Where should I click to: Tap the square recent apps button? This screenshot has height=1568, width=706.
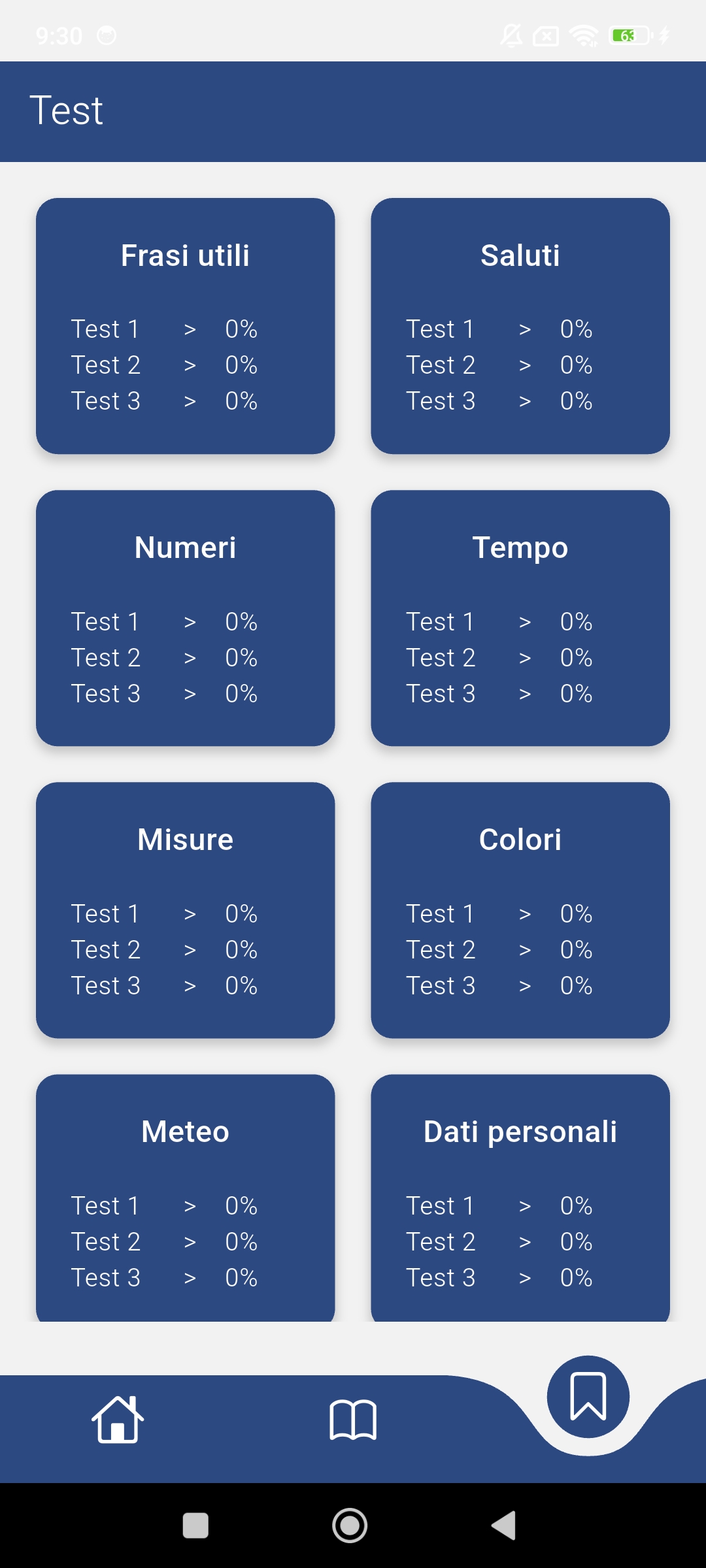tap(195, 1526)
